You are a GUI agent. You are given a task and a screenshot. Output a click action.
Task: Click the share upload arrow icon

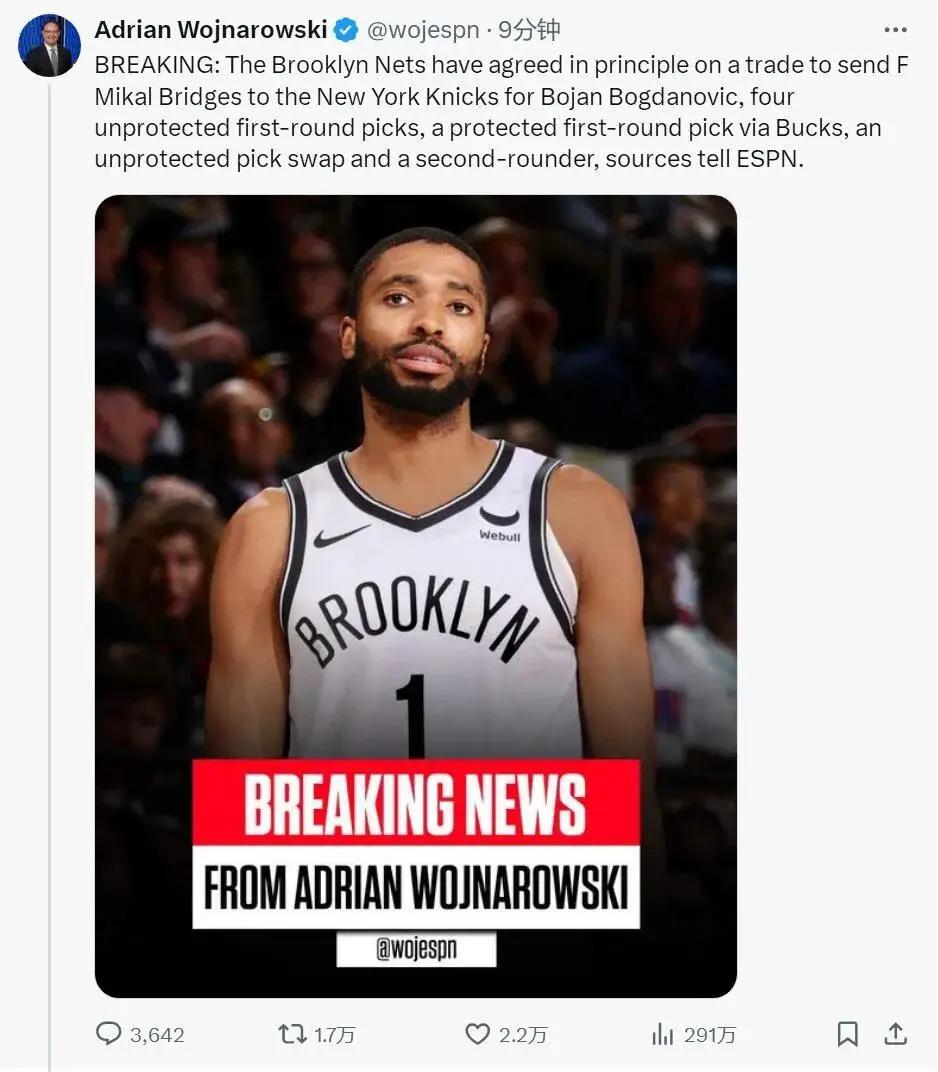tap(896, 1034)
